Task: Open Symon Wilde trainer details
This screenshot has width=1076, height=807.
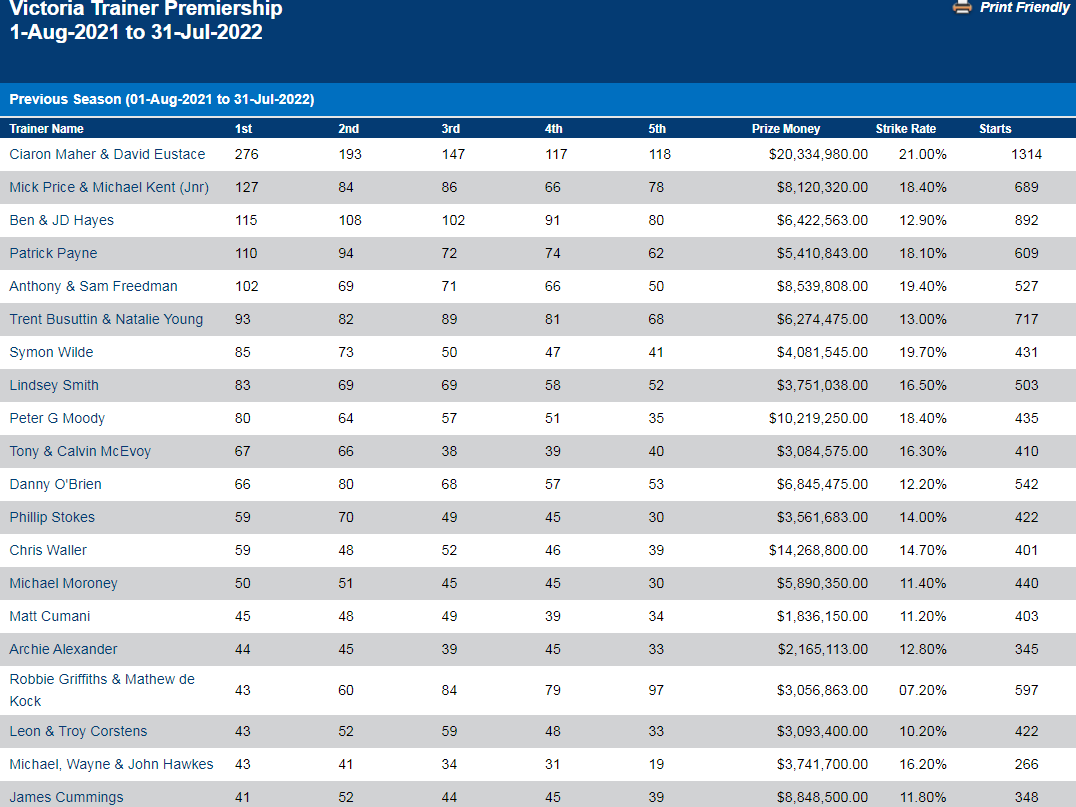Action: point(51,352)
